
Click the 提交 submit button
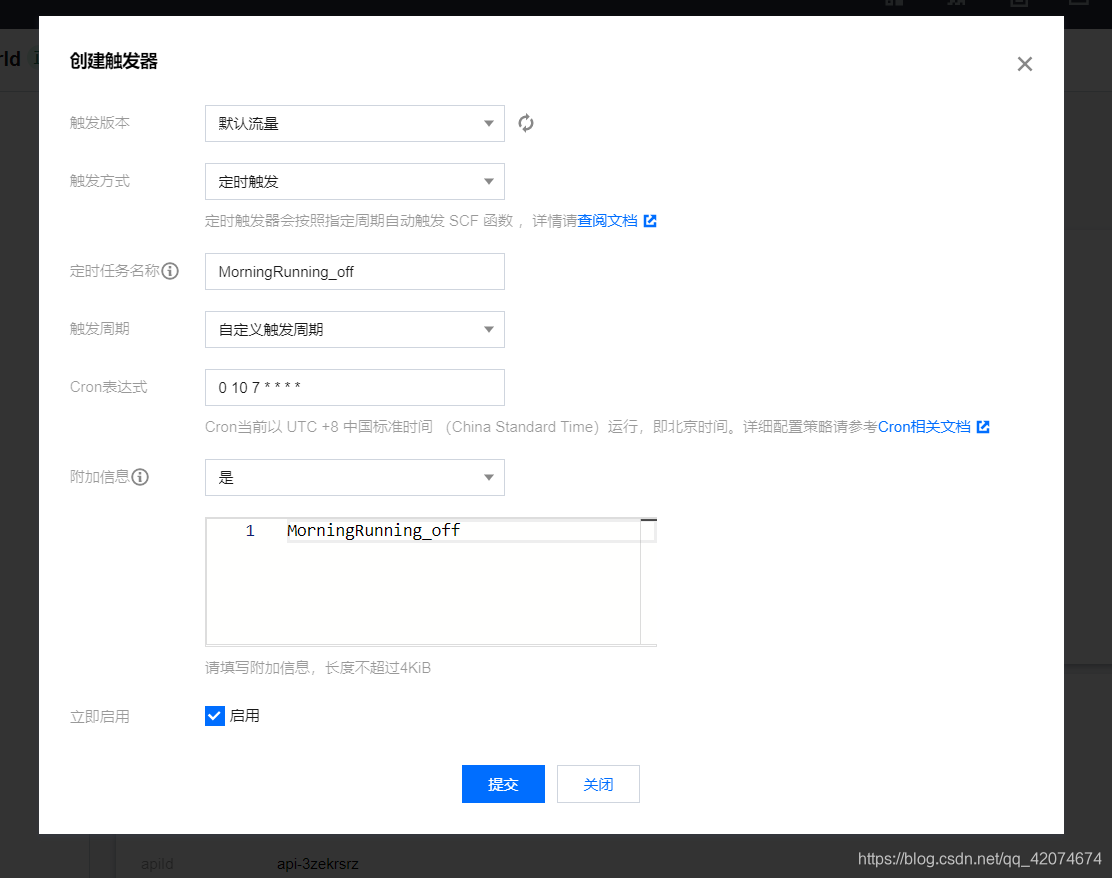tap(503, 784)
